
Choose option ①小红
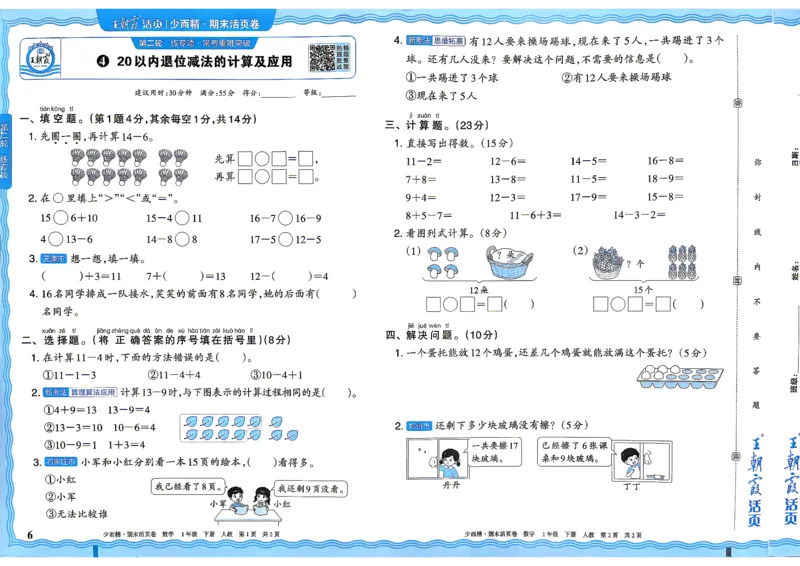60,479
